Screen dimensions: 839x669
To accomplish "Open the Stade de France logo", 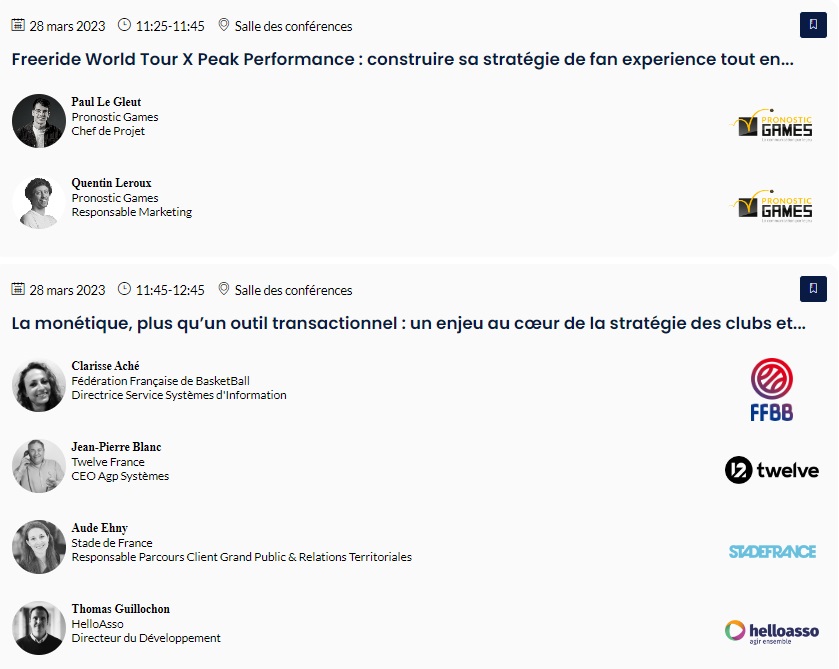I will pos(772,551).
